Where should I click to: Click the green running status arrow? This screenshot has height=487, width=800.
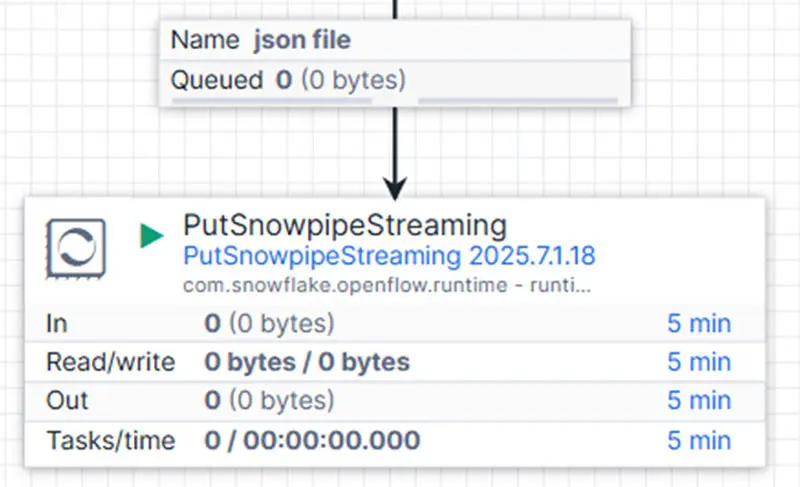pyautogui.click(x=152, y=236)
